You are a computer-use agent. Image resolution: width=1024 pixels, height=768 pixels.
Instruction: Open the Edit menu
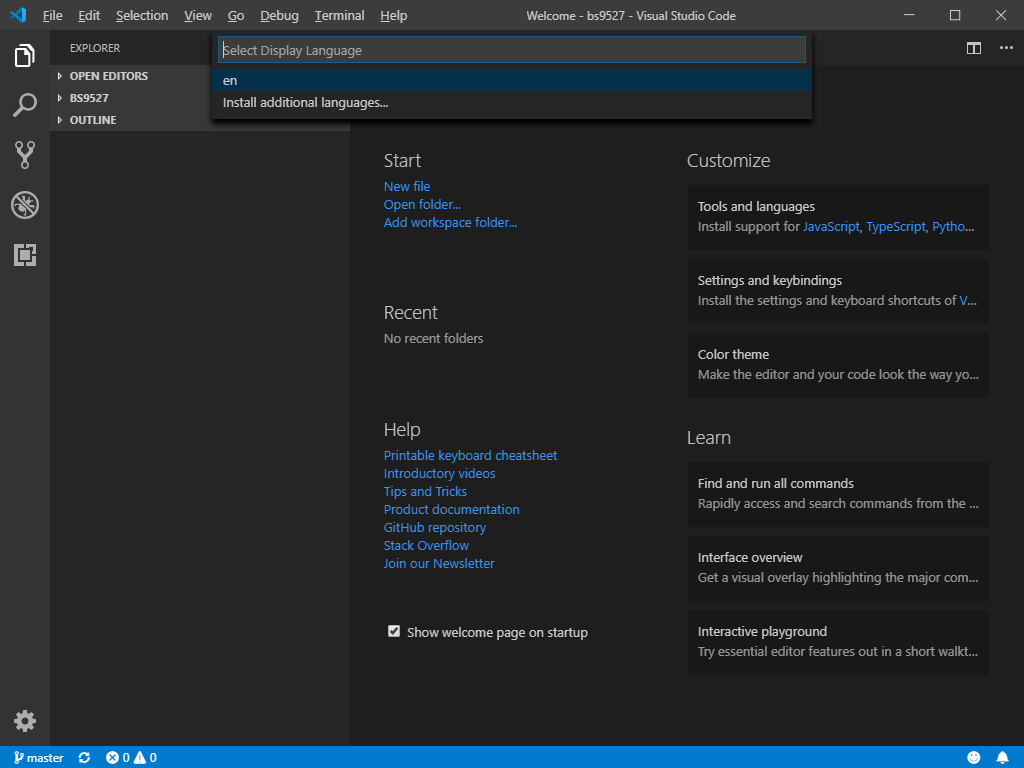point(89,15)
